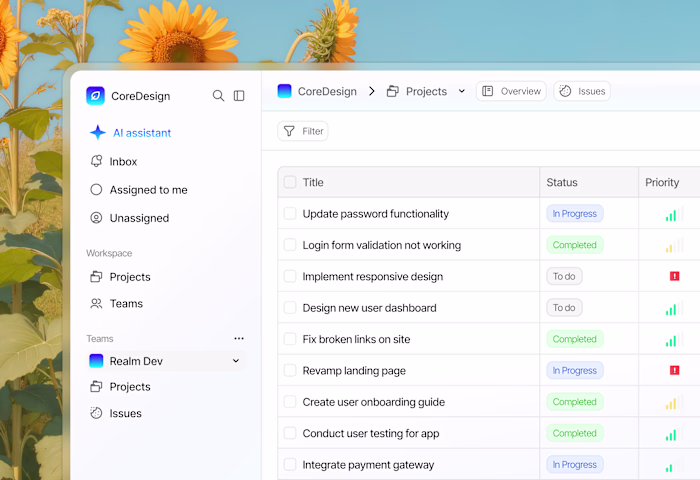Click priority bars for Integrate payment gateway

tap(674, 466)
